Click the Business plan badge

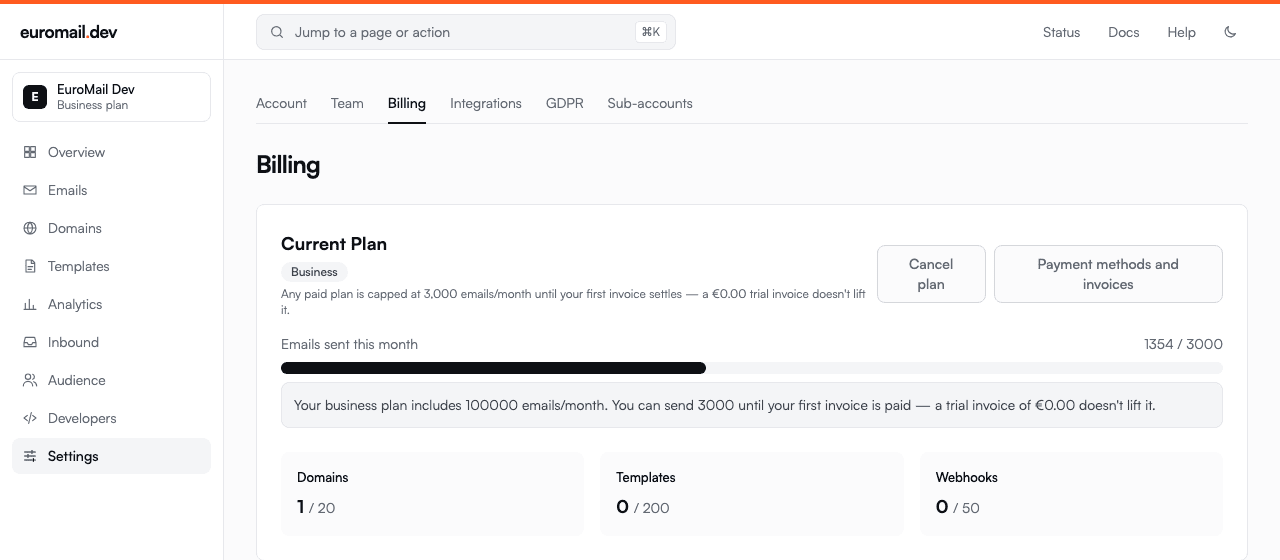pos(314,272)
